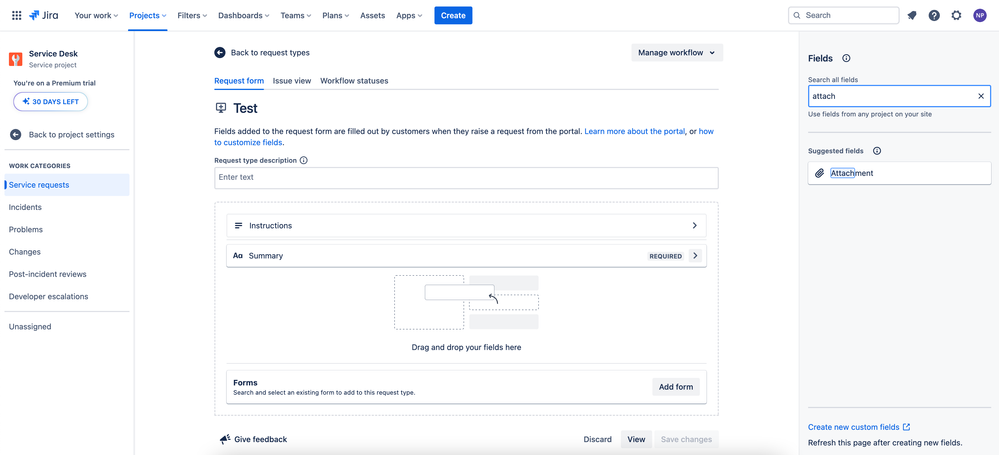Open the Projects dropdown

[148, 15]
